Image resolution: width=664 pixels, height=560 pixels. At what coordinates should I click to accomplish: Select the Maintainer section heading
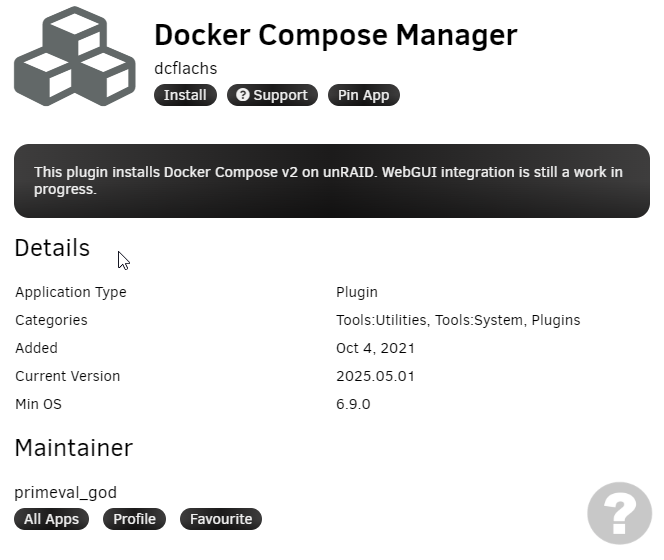tap(74, 448)
